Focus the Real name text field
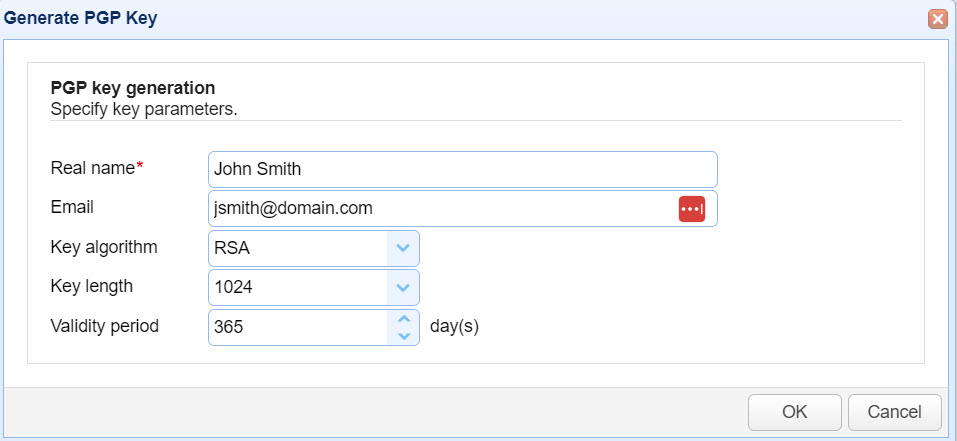 point(462,169)
